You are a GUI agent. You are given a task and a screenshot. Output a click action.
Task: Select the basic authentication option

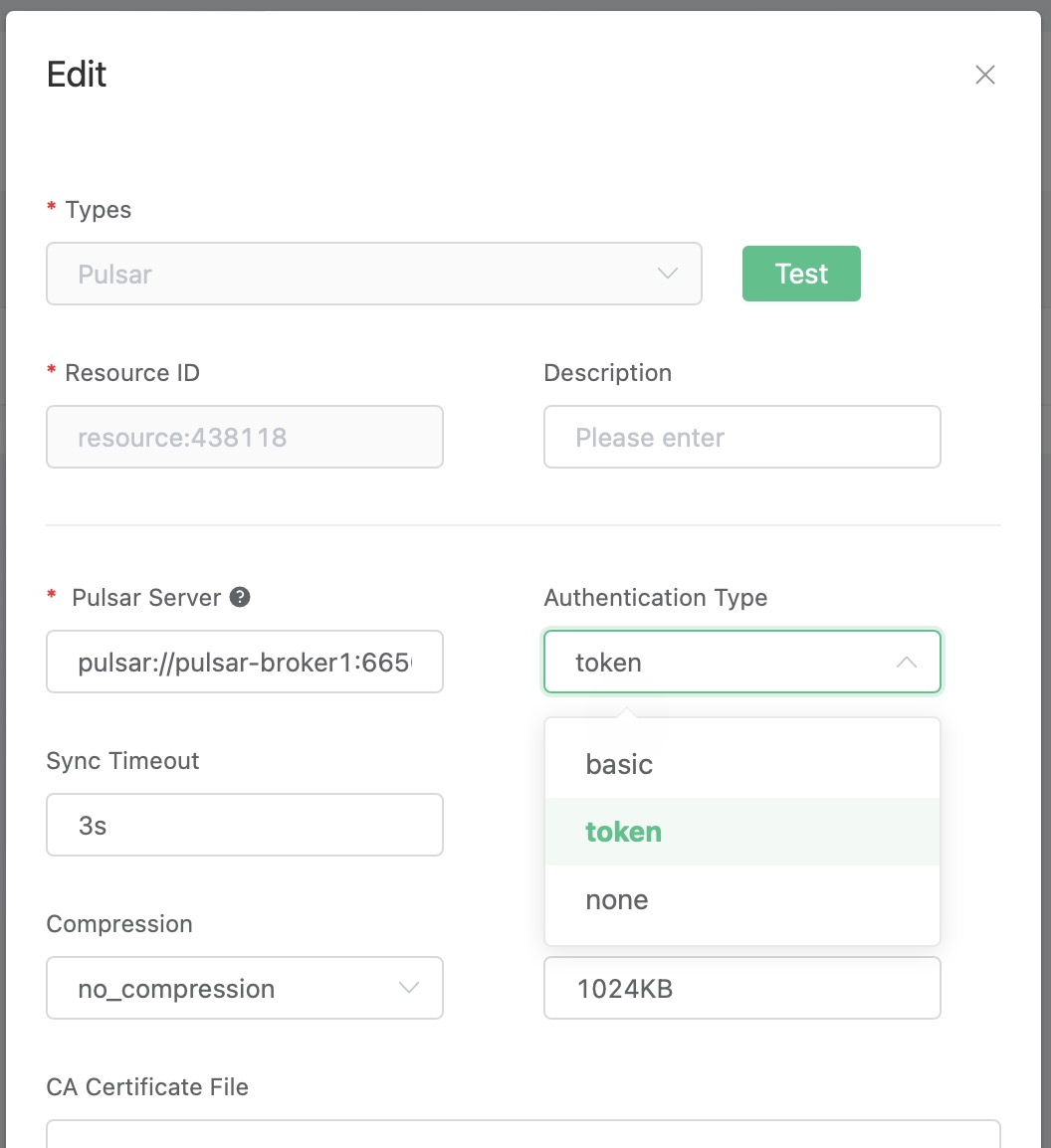(741, 764)
